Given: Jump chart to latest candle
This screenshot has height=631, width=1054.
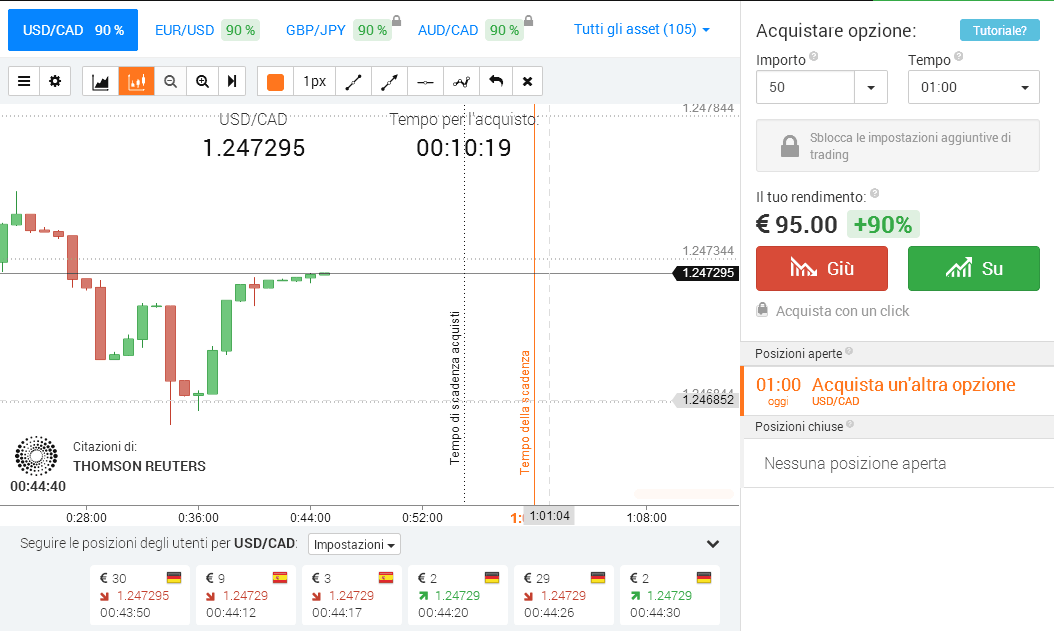Looking at the screenshot, I should [232, 81].
